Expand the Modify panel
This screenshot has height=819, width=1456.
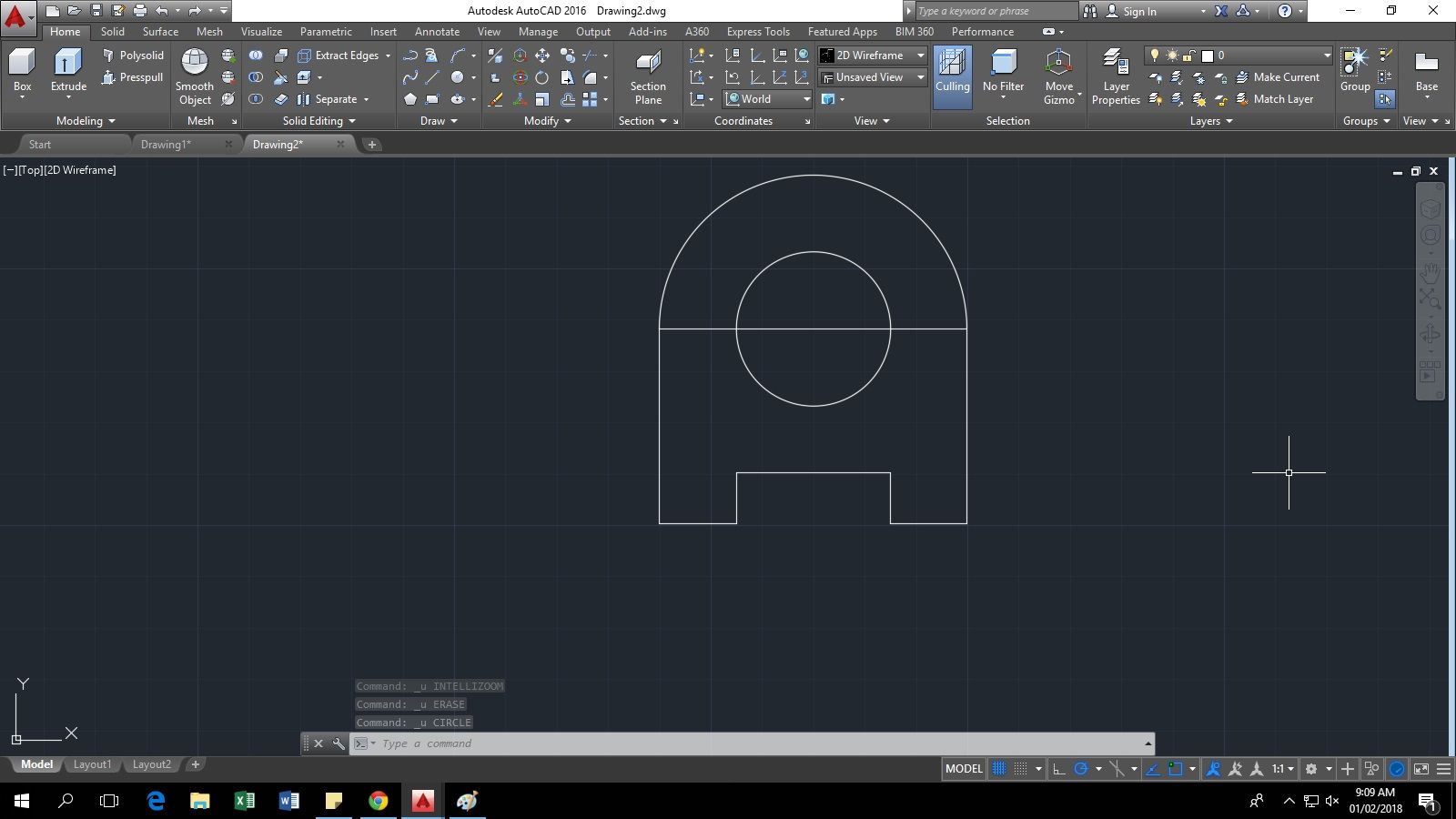(x=548, y=121)
